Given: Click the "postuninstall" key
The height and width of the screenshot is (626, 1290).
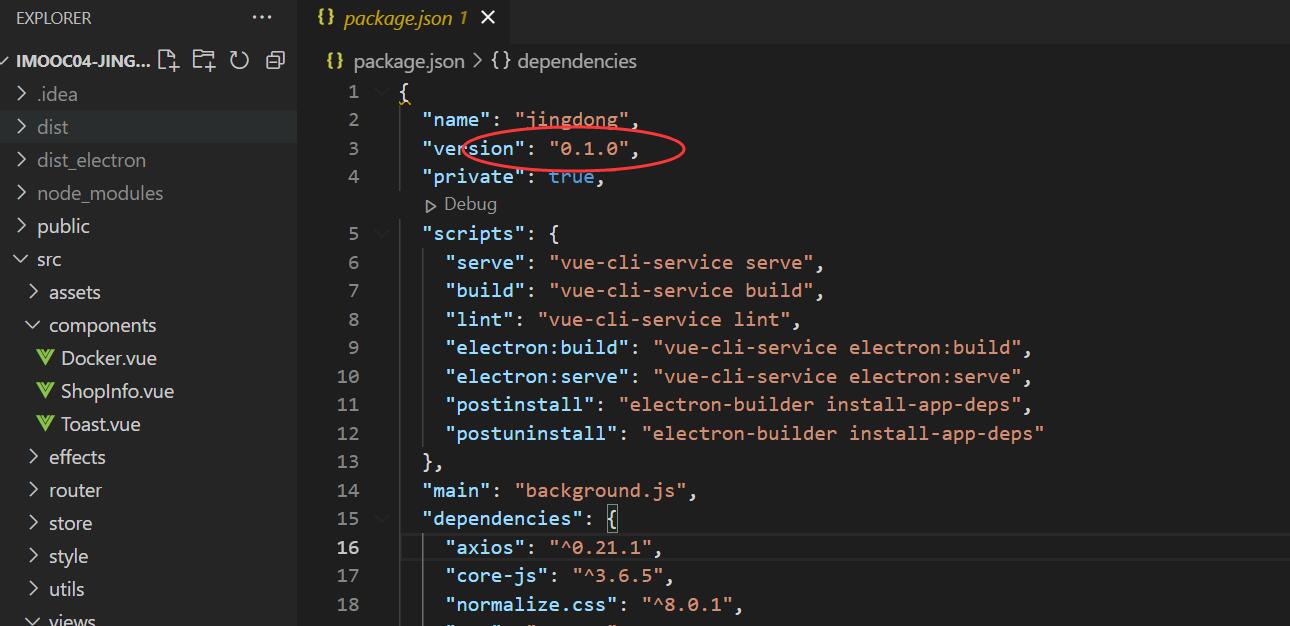Looking at the screenshot, I should [x=532, y=433].
